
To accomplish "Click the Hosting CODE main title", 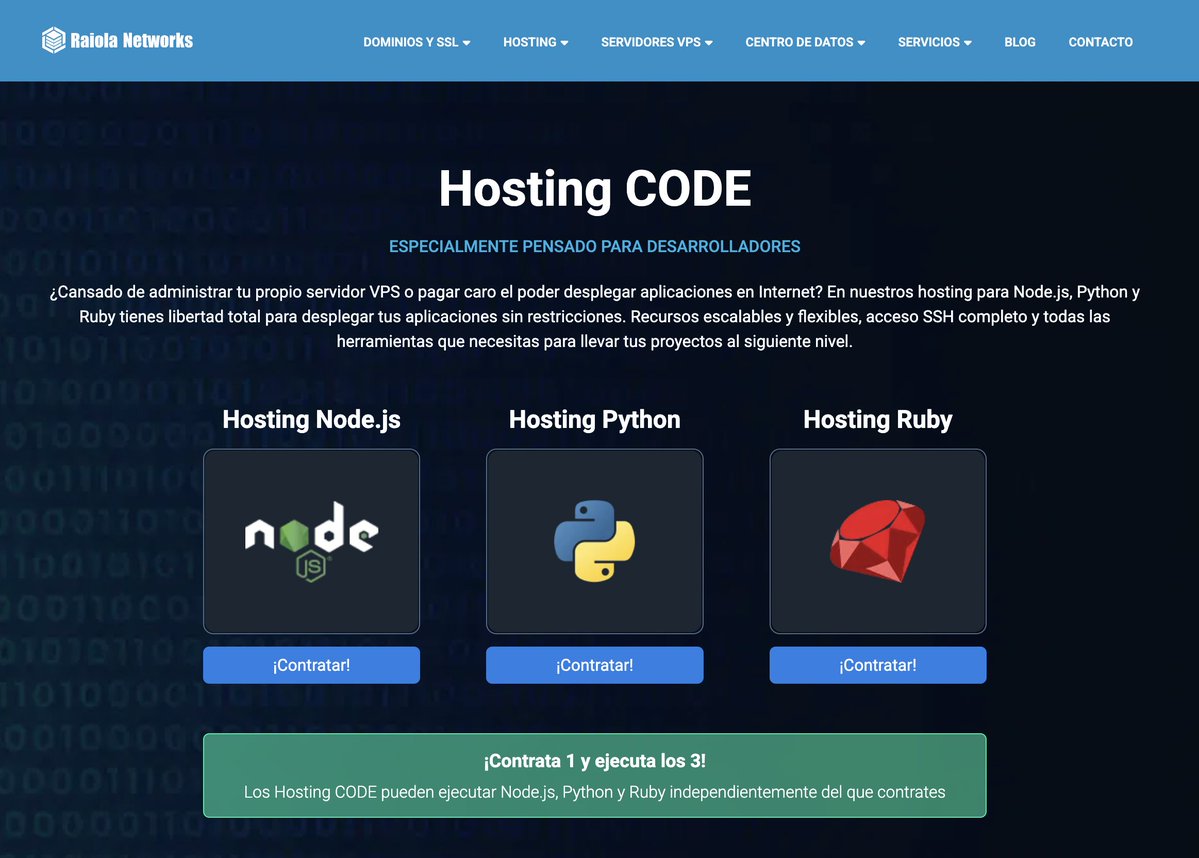I will point(595,189).
